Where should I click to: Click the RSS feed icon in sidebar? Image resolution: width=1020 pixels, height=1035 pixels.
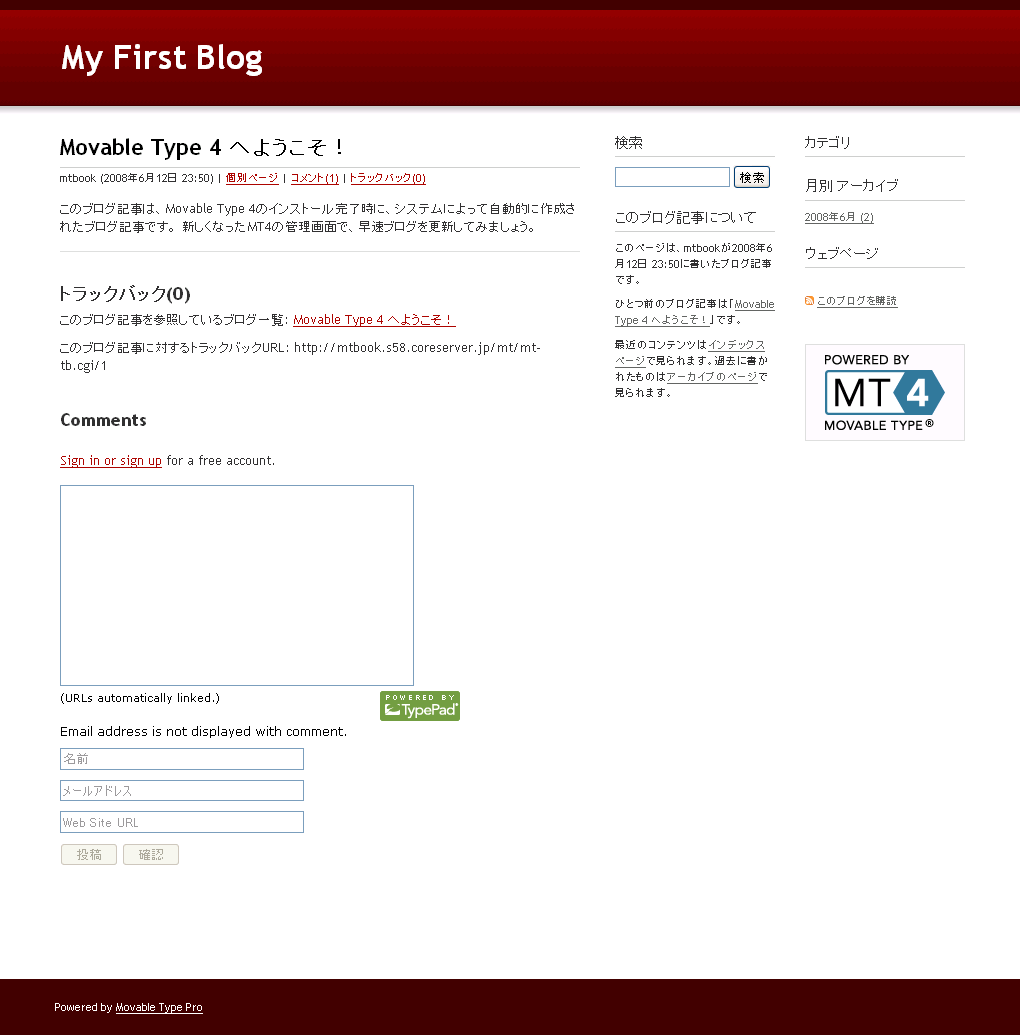[809, 301]
